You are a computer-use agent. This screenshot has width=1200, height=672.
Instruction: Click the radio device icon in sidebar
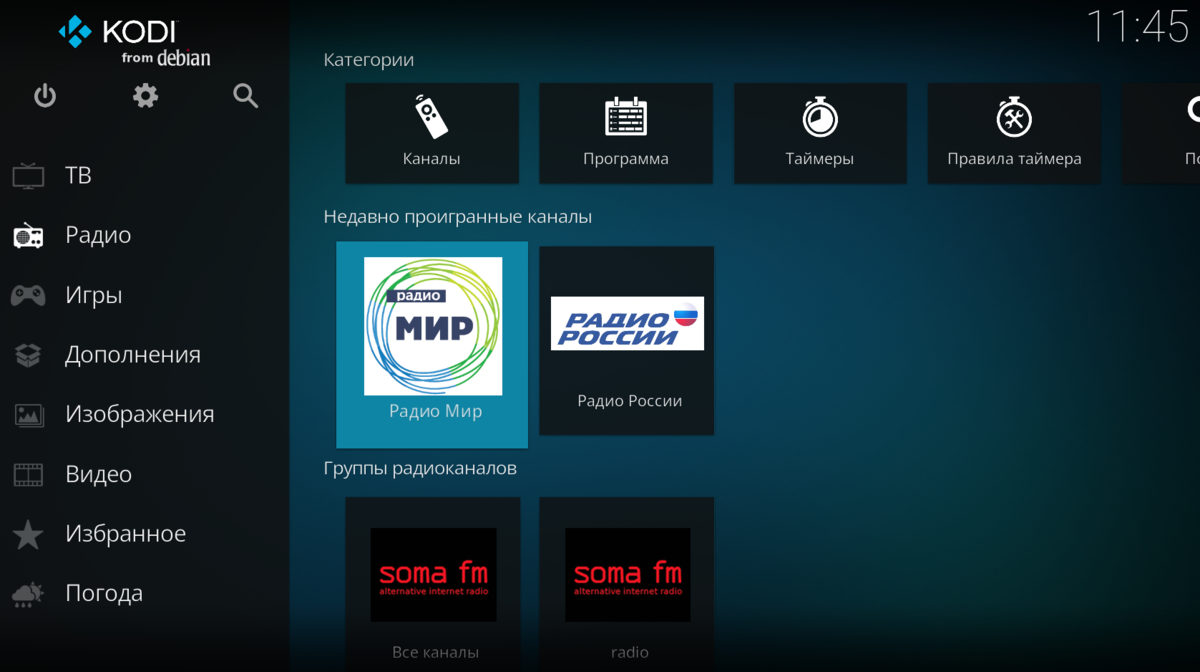[x=28, y=236]
